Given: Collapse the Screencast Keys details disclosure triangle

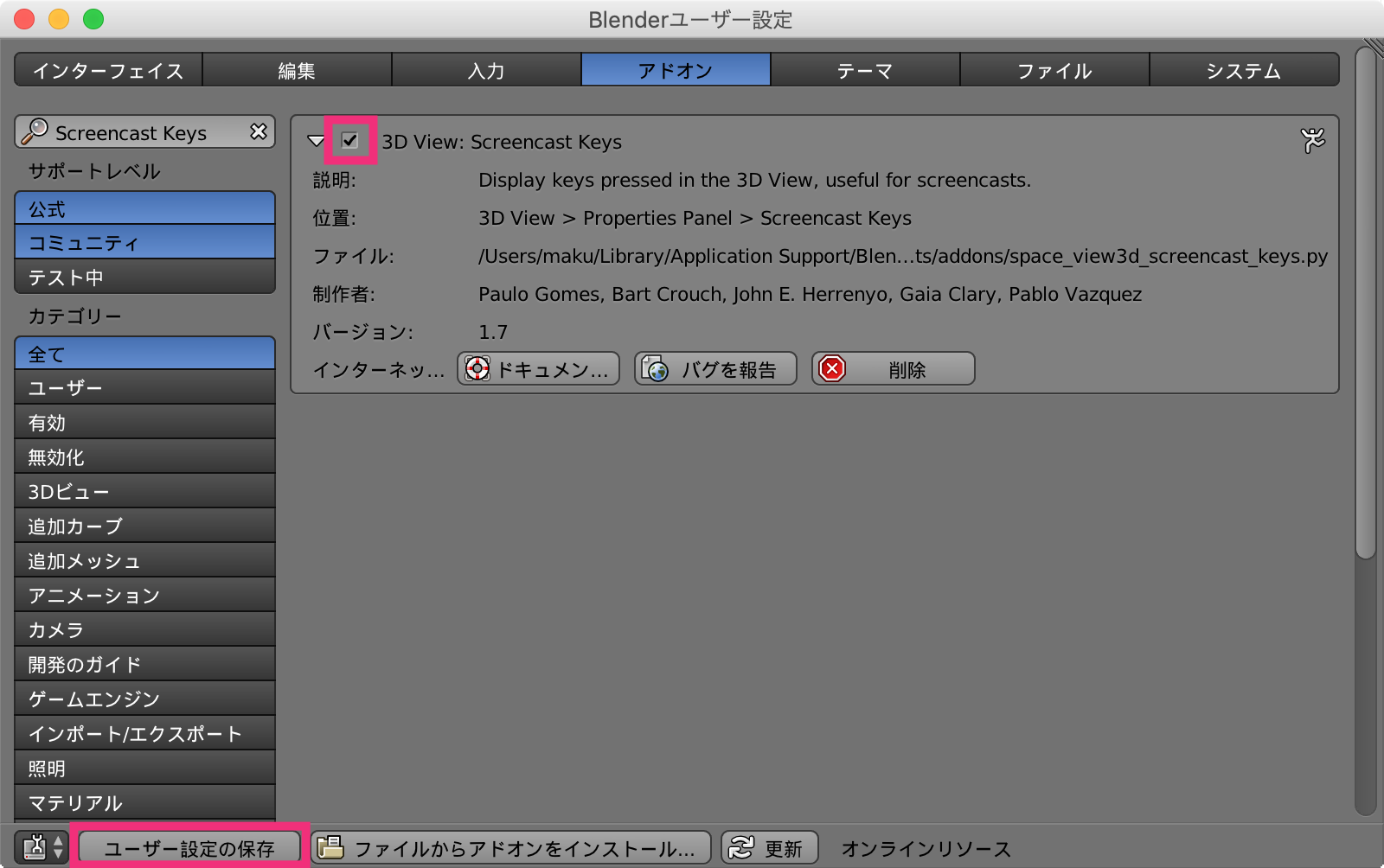Looking at the screenshot, I should coord(317,141).
